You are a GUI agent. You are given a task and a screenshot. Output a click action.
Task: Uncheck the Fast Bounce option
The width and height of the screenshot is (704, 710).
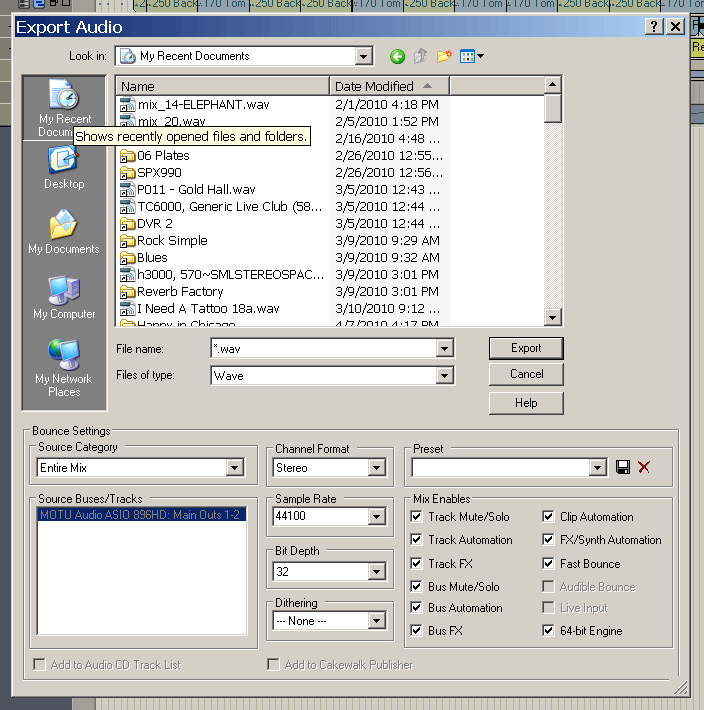click(549, 564)
